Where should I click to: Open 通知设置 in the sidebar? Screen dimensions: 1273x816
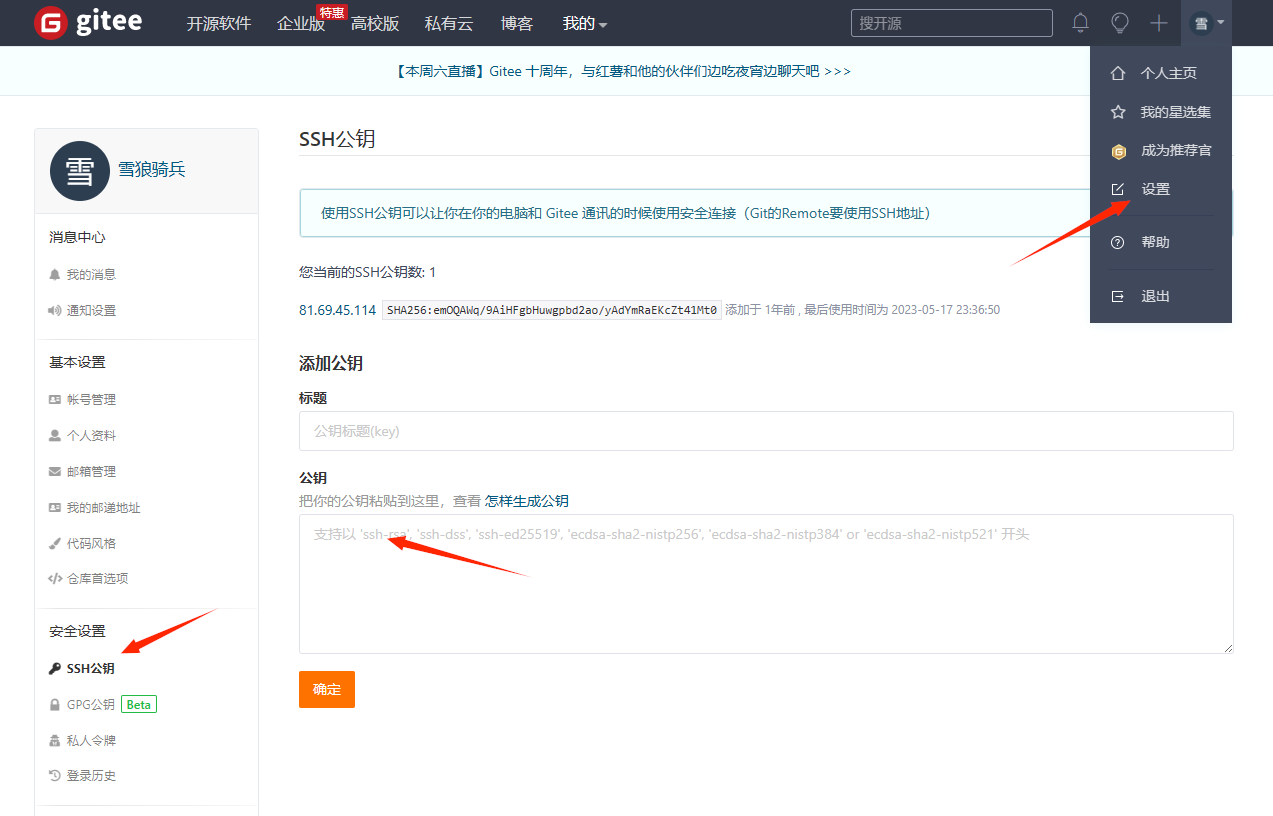click(x=91, y=310)
